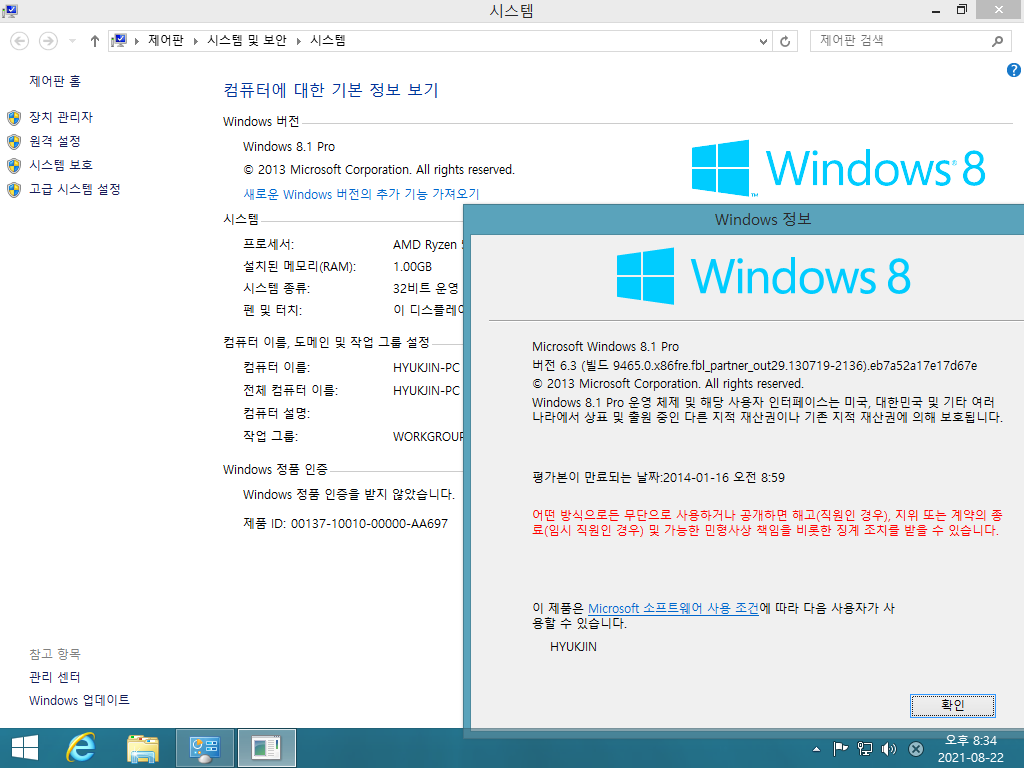Close the 시스템 window

(x=999, y=10)
